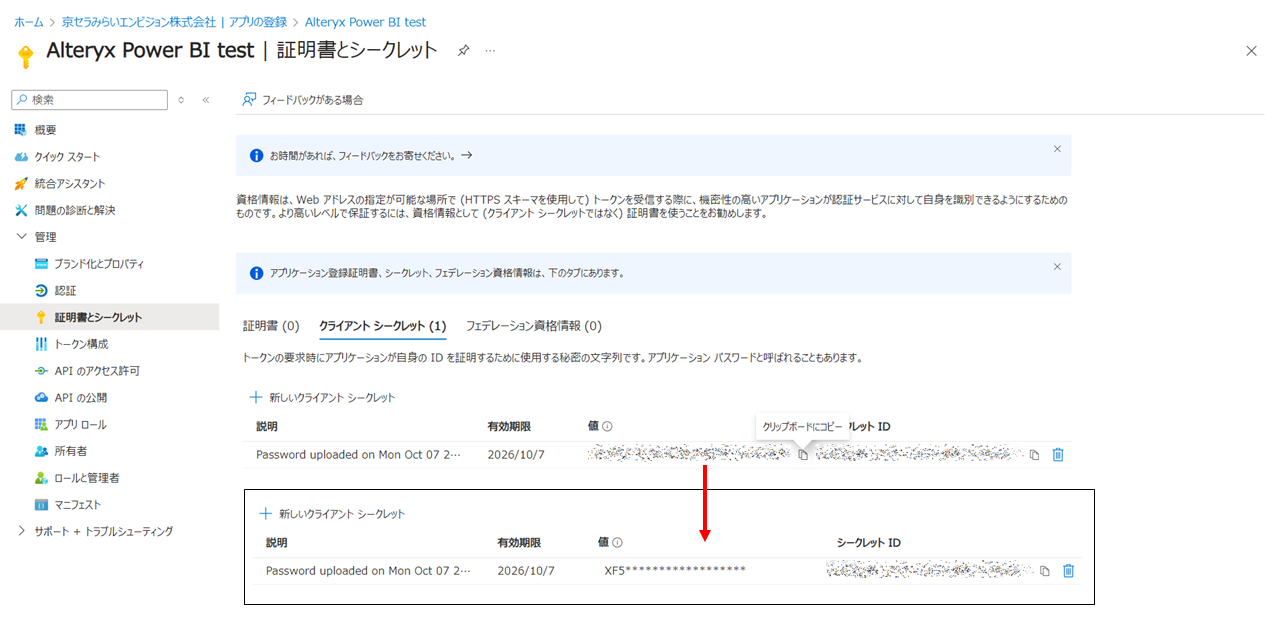Open API の公開 page

point(81,398)
